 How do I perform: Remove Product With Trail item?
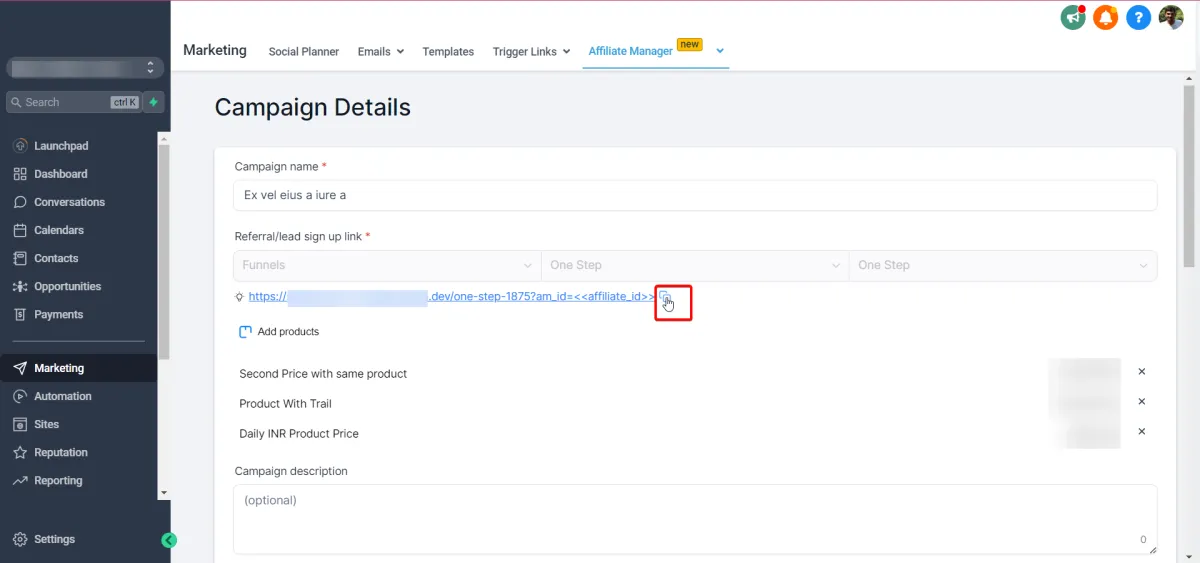[1142, 402]
